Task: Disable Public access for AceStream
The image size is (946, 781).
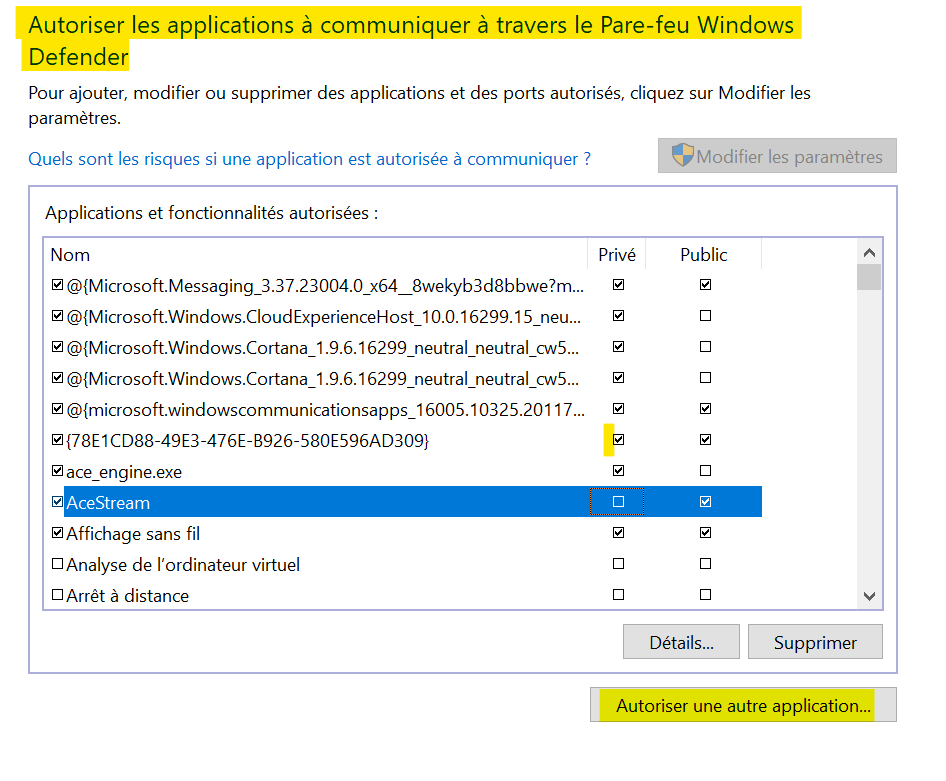Action: [x=705, y=501]
